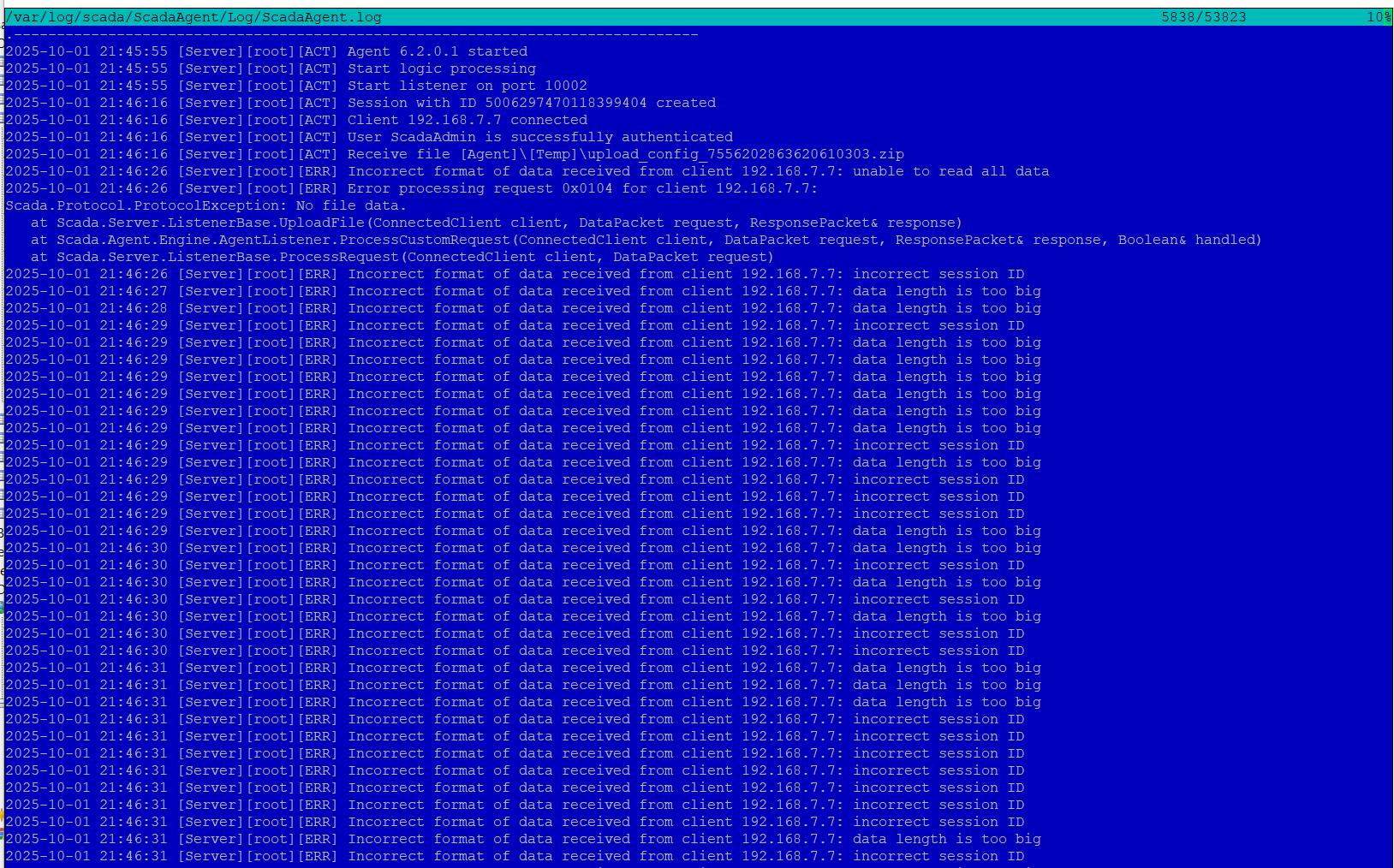This screenshot has width=1394, height=868.
Task: Select the 'Agent 6.2.0.1 started' log line
Action: tap(437, 51)
